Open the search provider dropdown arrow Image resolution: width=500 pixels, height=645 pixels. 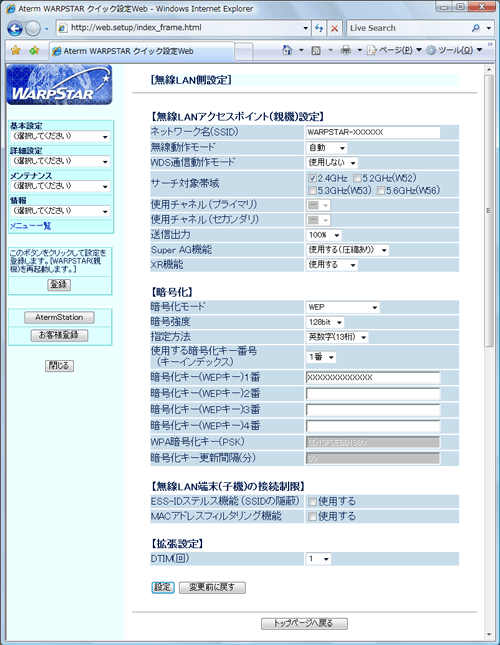(488, 28)
